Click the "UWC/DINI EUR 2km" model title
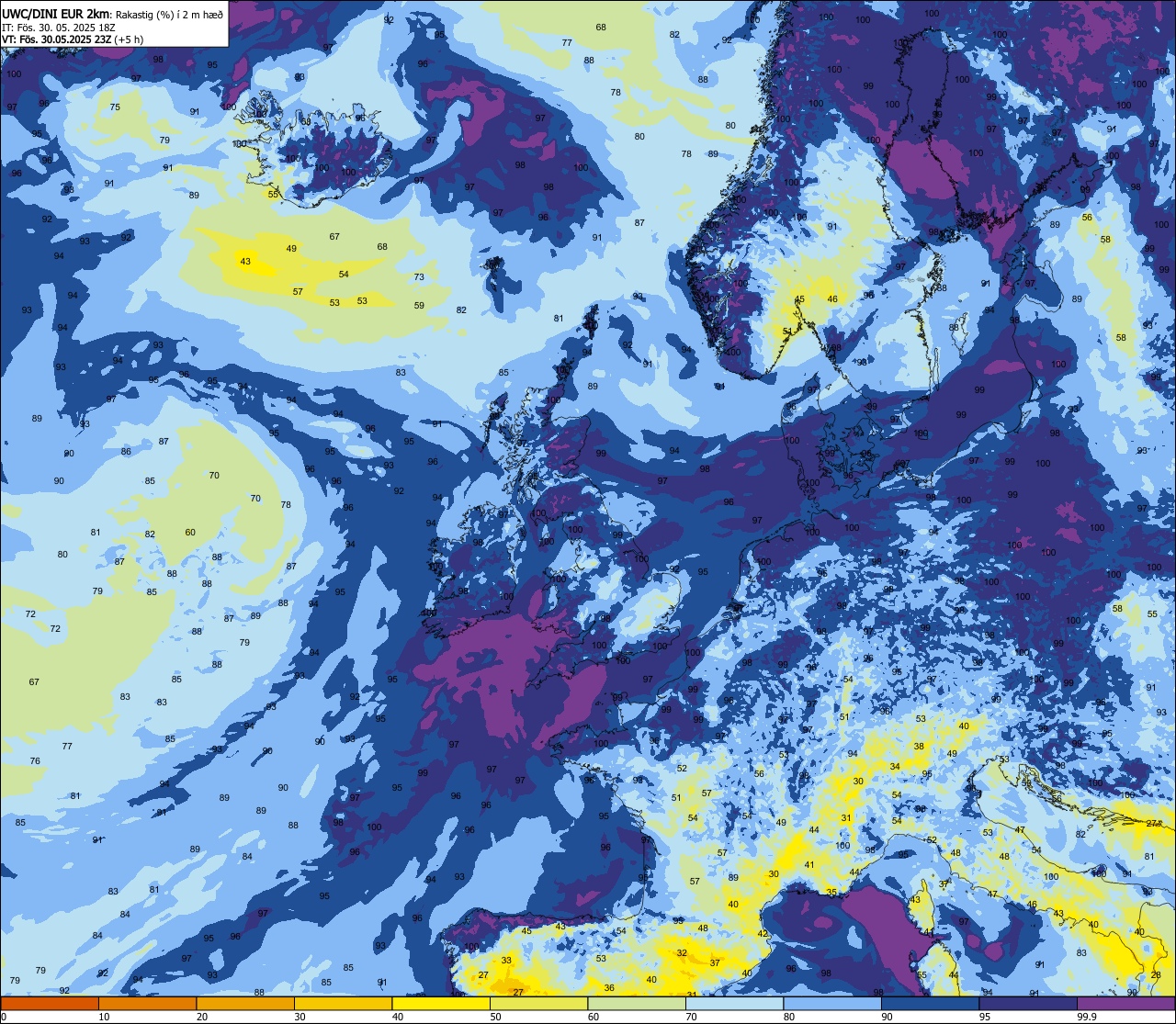 point(56,13)
